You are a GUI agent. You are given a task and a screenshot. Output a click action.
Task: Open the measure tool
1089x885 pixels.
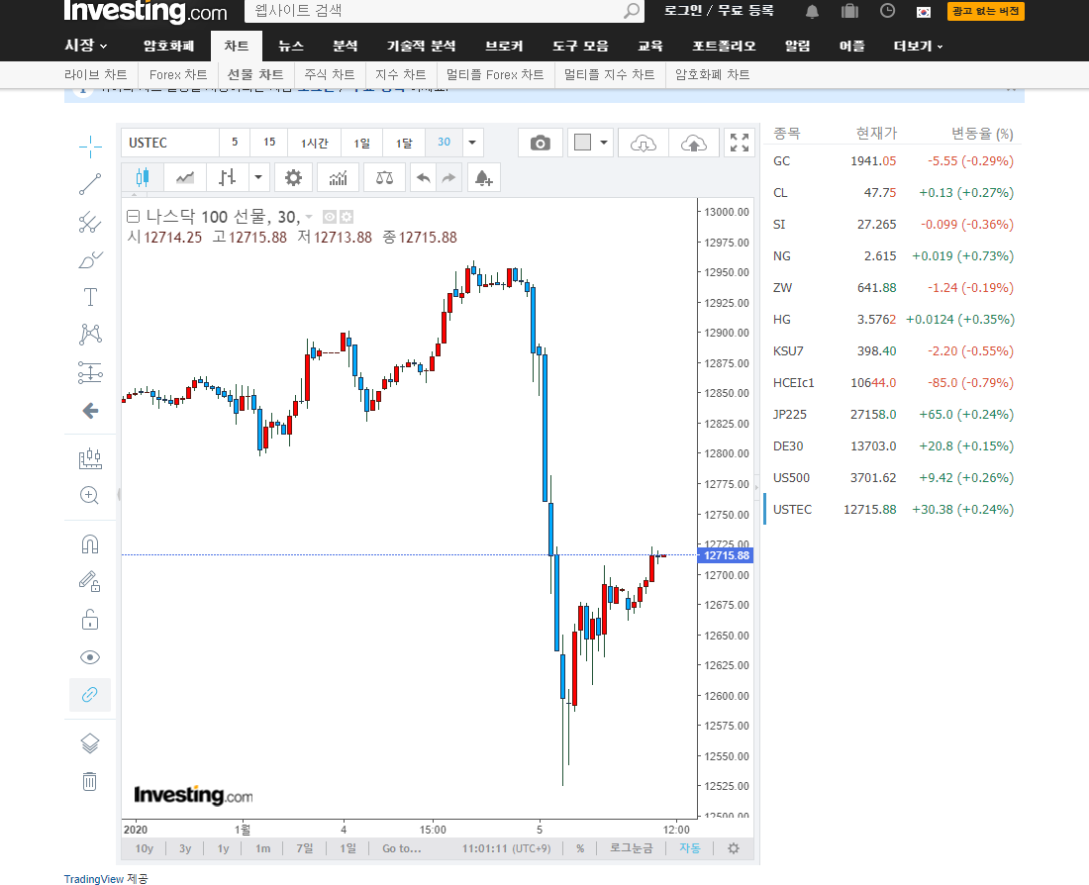(x=90, y=458)
